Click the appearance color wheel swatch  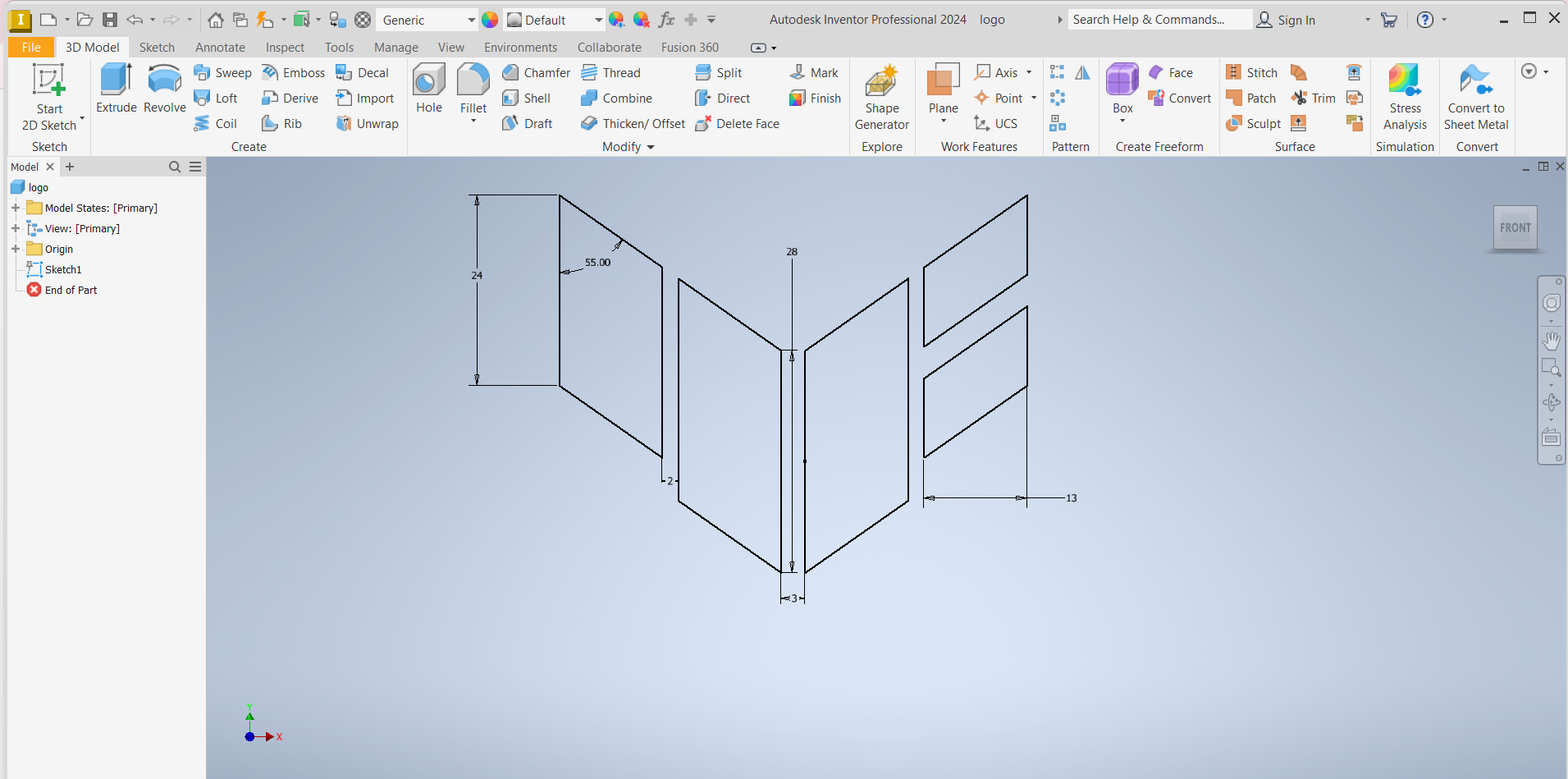coord(490,20)
